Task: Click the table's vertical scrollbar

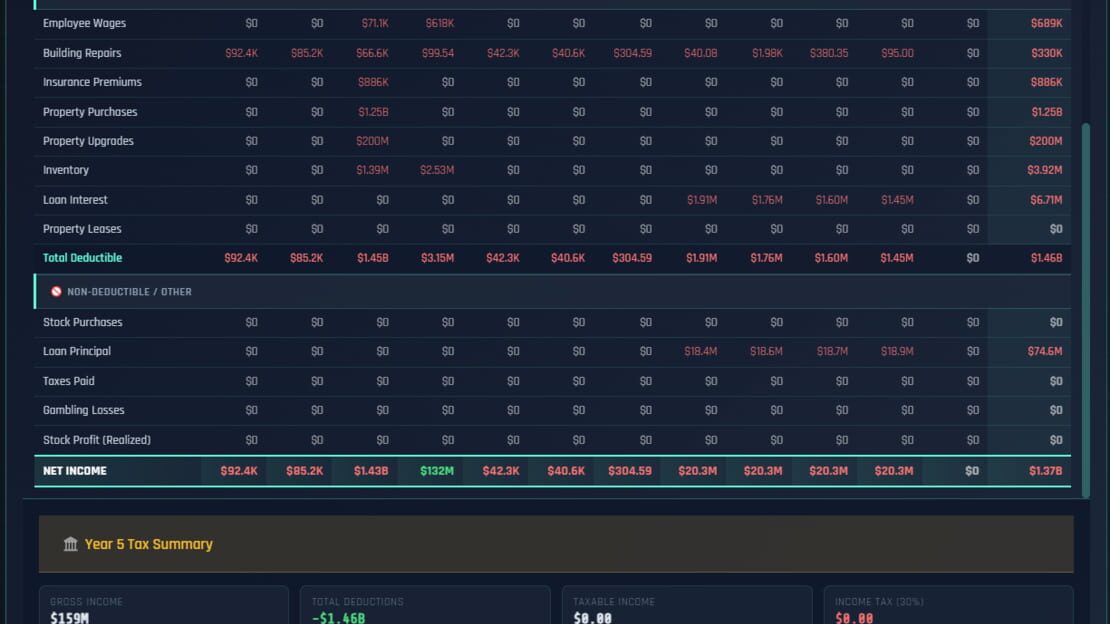Action: click(x=1086, y=310)
